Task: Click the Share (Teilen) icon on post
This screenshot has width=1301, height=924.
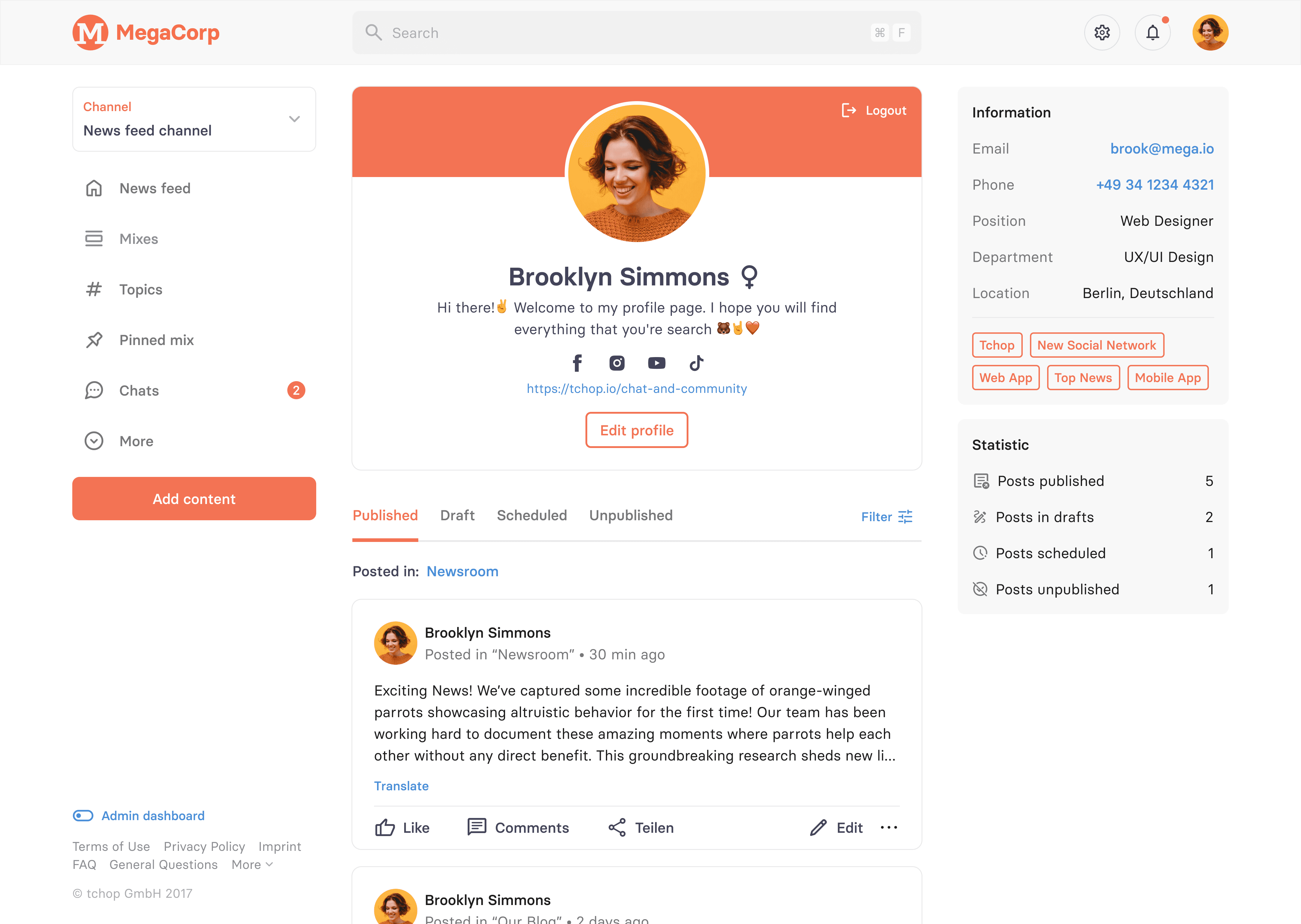Action: point(617,827)
